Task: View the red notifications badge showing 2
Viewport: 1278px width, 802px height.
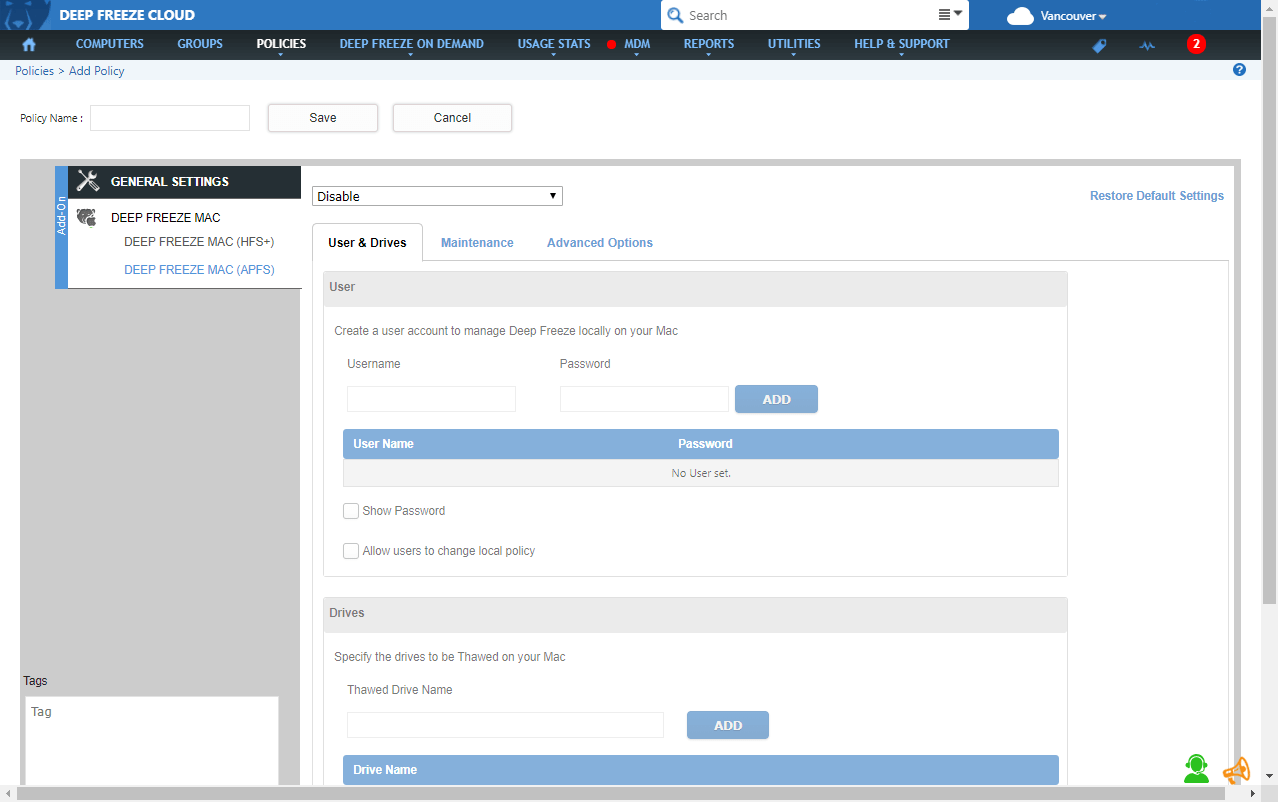Action: click(x=1196, y=44)
